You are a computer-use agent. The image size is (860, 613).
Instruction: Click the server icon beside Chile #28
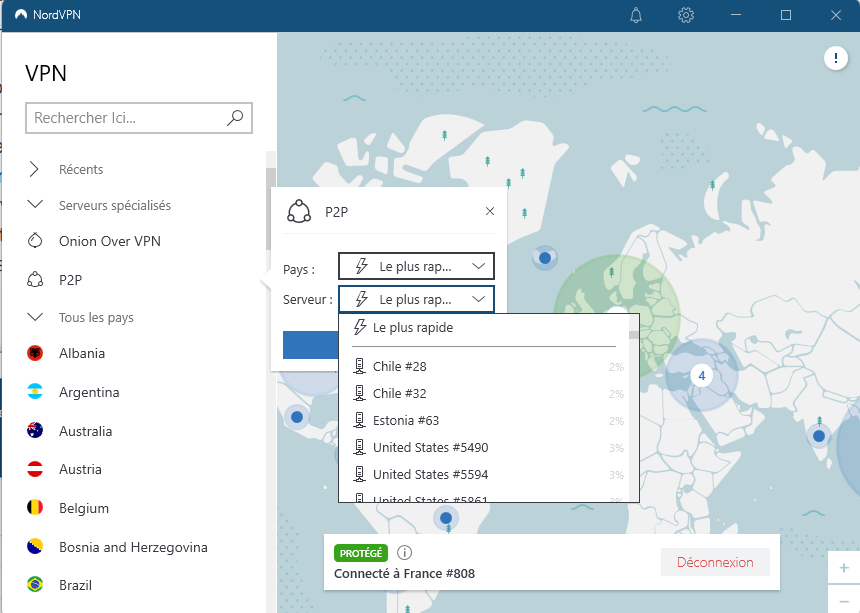(359, 366)
